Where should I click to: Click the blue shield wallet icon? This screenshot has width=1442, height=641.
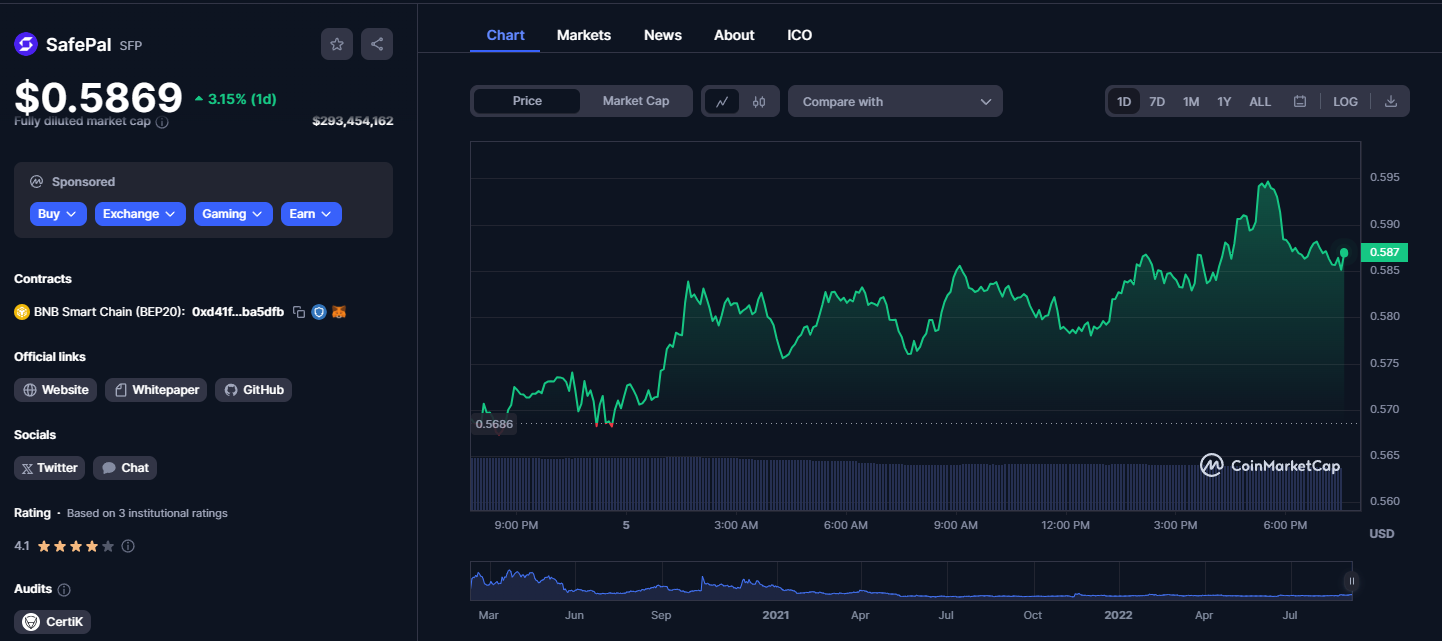tap(319, 312)
